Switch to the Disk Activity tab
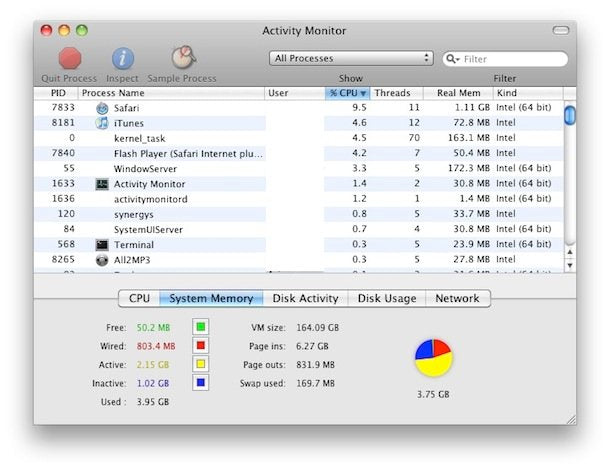The height and width of the screenshot is (471, 610). point(305,298)
